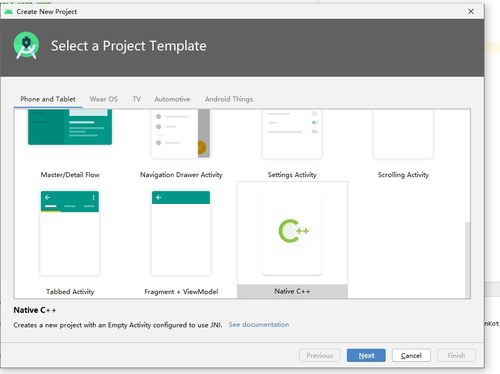This screenshot has height=374, width=500.
Task: Switch to the Wear OS tab
Action: [104, 99]
